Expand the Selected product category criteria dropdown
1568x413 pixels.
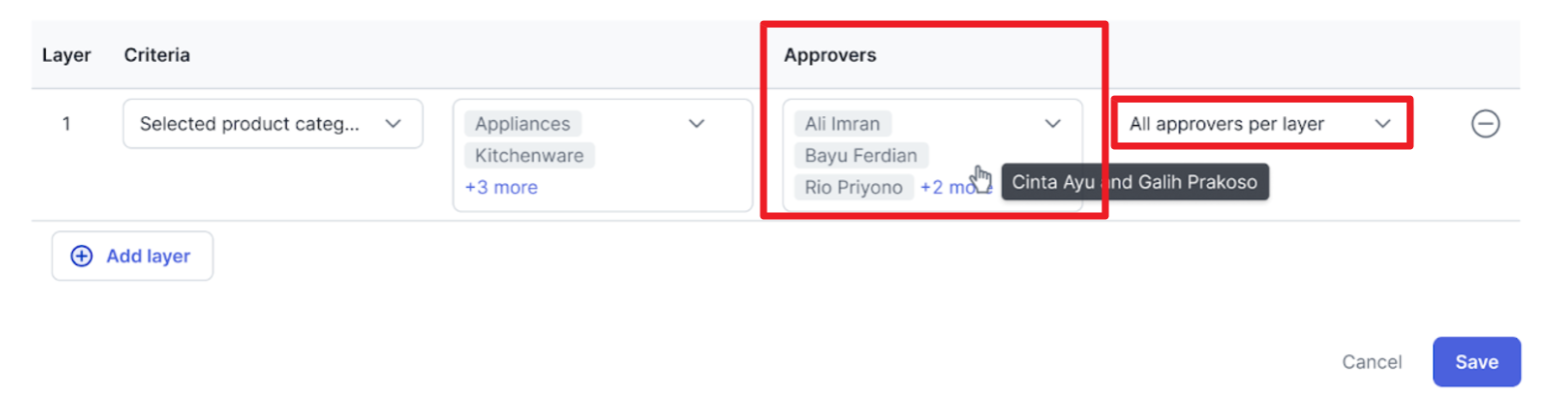pos(273,124)
